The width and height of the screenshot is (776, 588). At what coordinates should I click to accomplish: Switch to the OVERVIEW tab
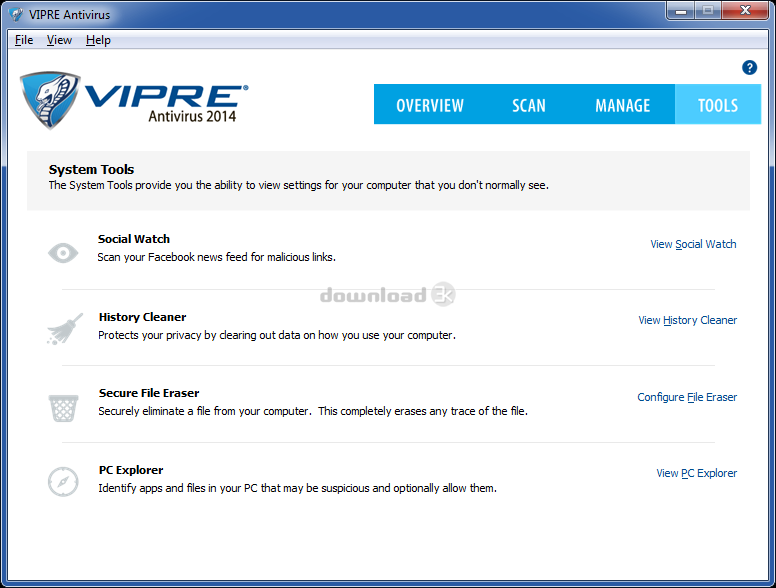pyautogui.click(x=430, y=105)
